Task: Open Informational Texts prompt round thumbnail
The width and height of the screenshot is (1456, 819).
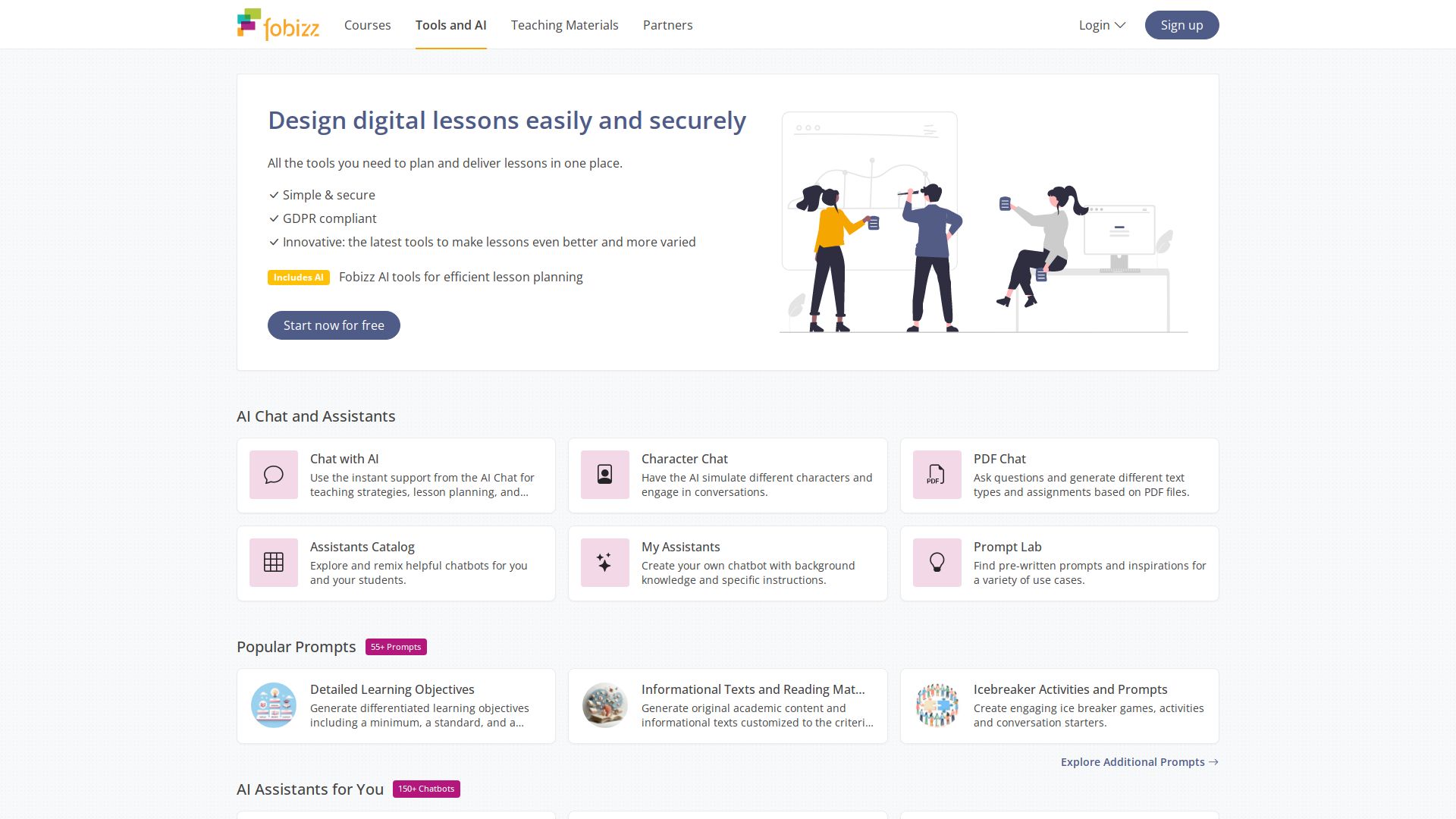Action: tap(605, 705)
